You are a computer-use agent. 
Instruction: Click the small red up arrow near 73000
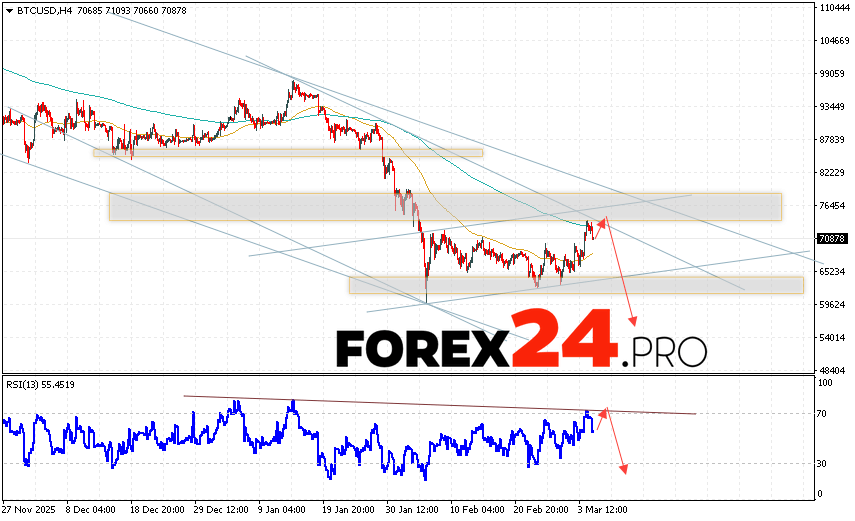pos(604,221)
